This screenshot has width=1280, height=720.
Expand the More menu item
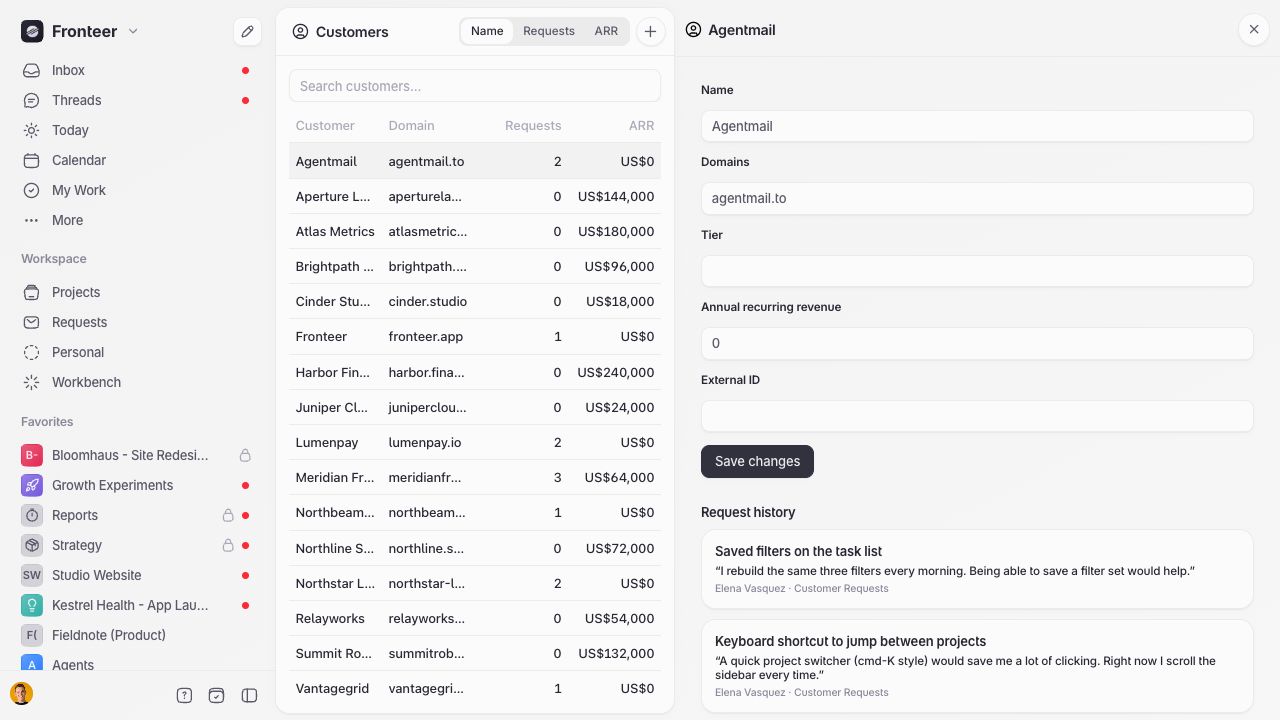[x=137, y=220]
